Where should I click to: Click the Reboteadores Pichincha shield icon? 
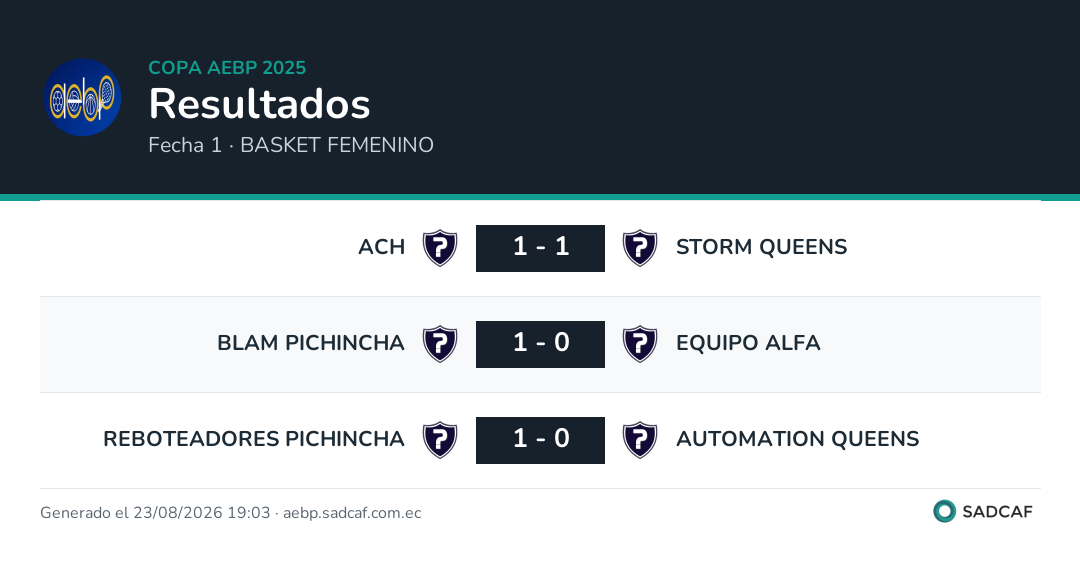440,439
